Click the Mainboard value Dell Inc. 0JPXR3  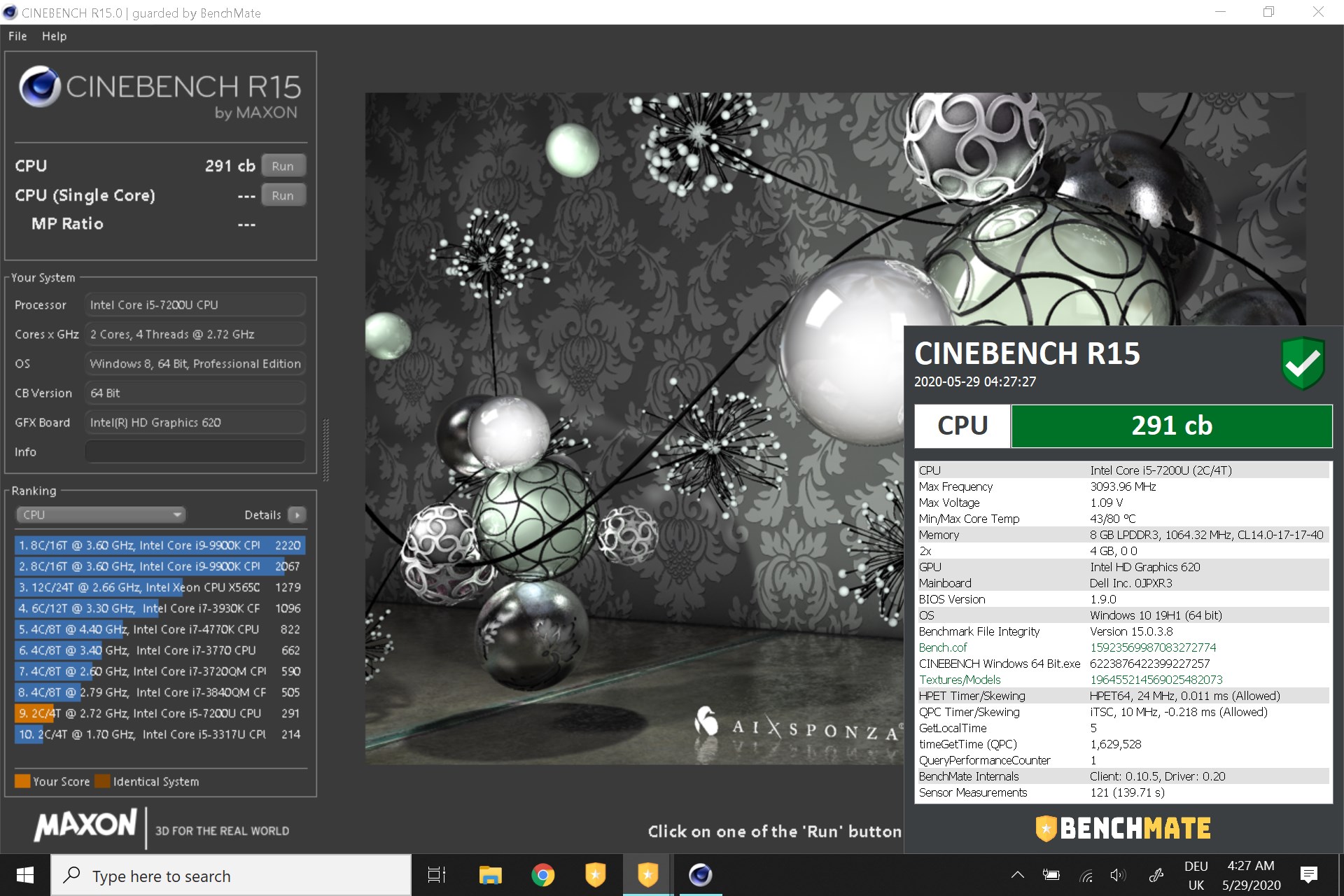(1130, 583)
